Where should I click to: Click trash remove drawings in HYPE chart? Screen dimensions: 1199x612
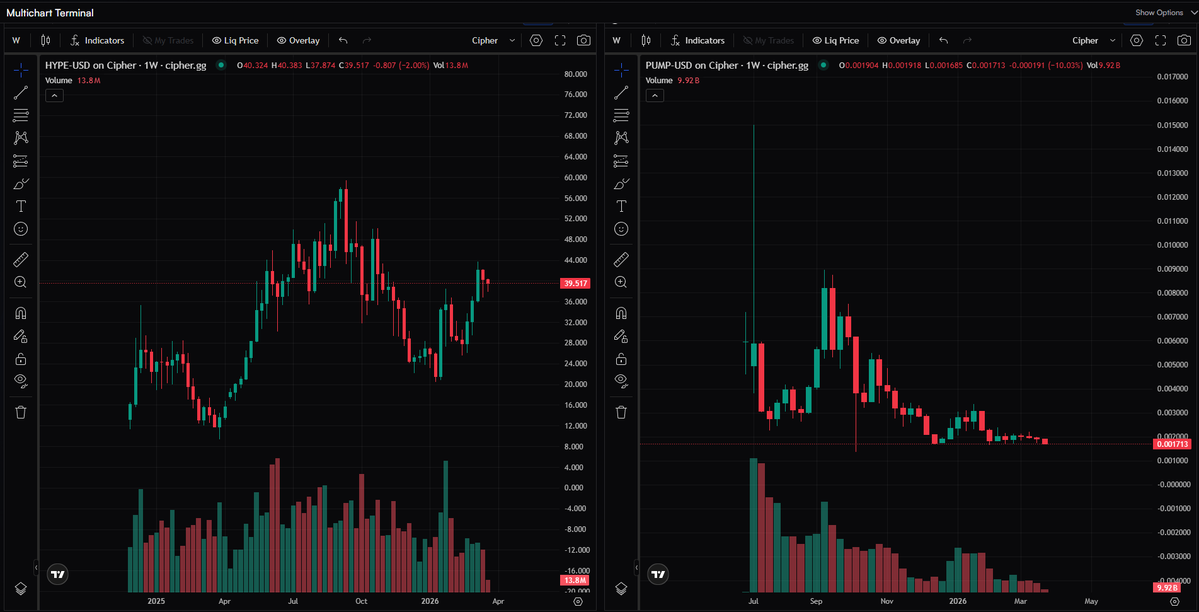pos(21,412)
